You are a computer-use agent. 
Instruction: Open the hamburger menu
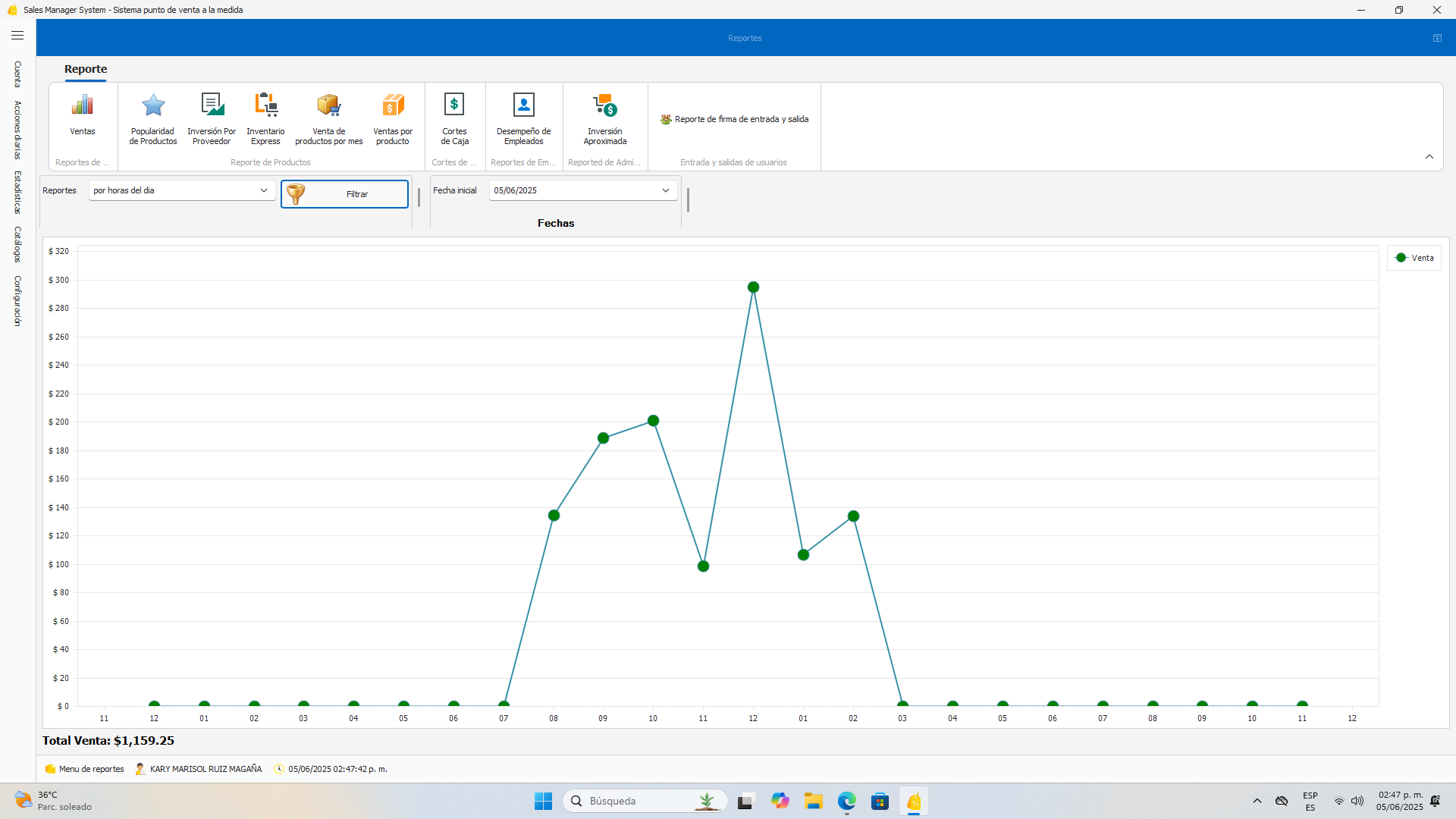[17, 36]
